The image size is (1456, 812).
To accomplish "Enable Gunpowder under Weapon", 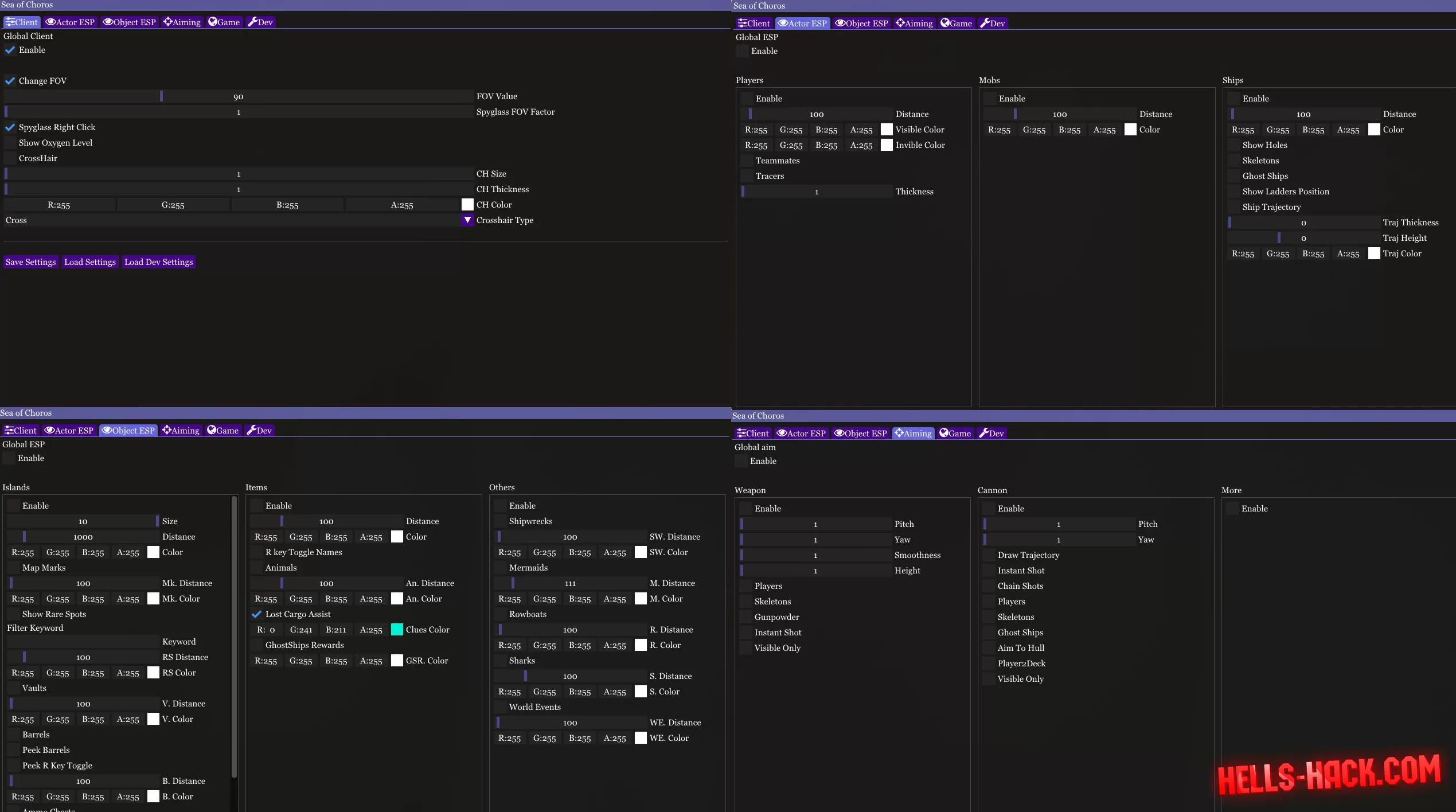I will coord(745,617).
